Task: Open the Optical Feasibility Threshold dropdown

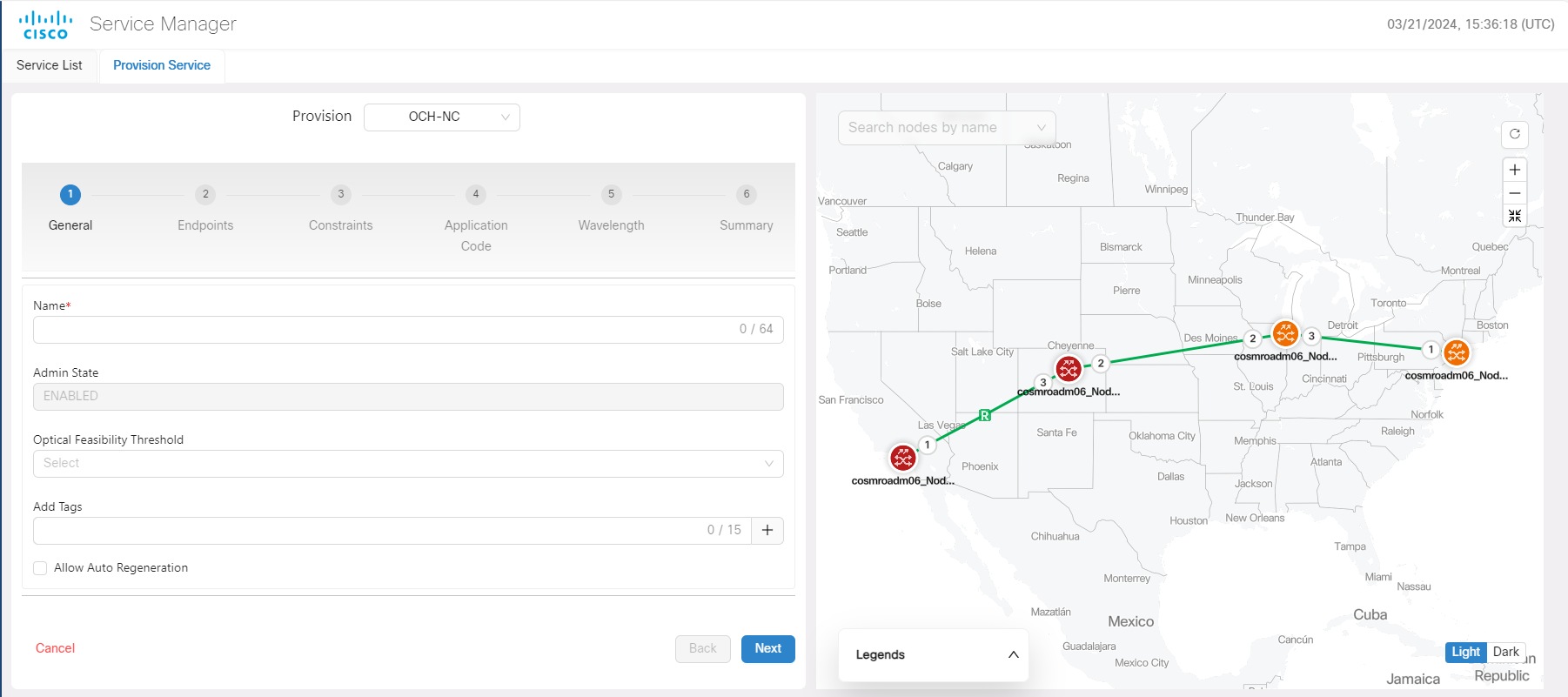Action: (x=408, y=464)
